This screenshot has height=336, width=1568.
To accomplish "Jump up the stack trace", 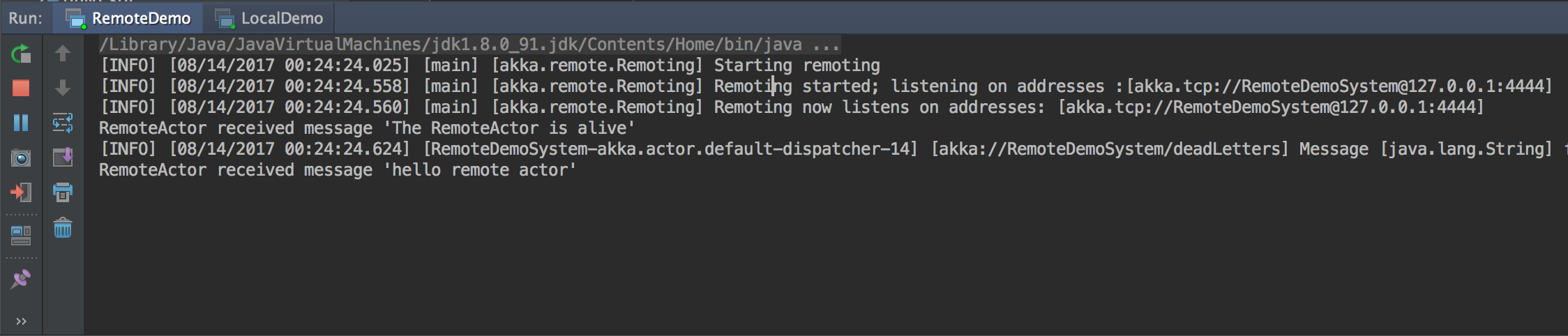I will click(63, 54).
